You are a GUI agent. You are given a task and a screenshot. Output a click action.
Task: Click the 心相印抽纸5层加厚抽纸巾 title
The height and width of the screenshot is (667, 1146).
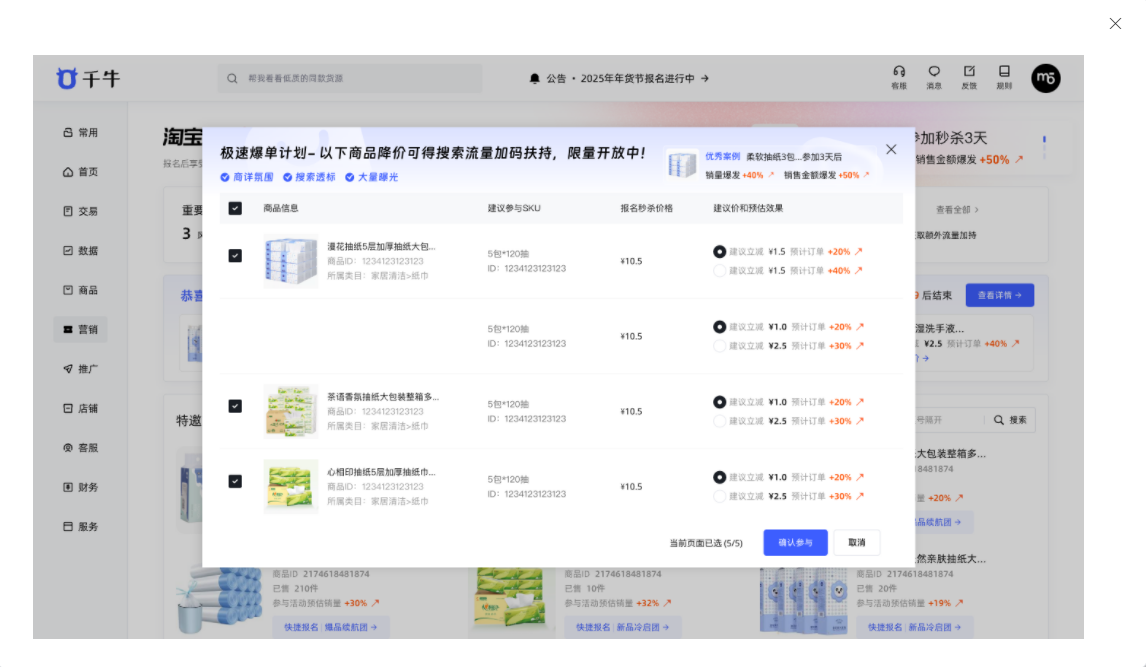[x=381, y=473]
